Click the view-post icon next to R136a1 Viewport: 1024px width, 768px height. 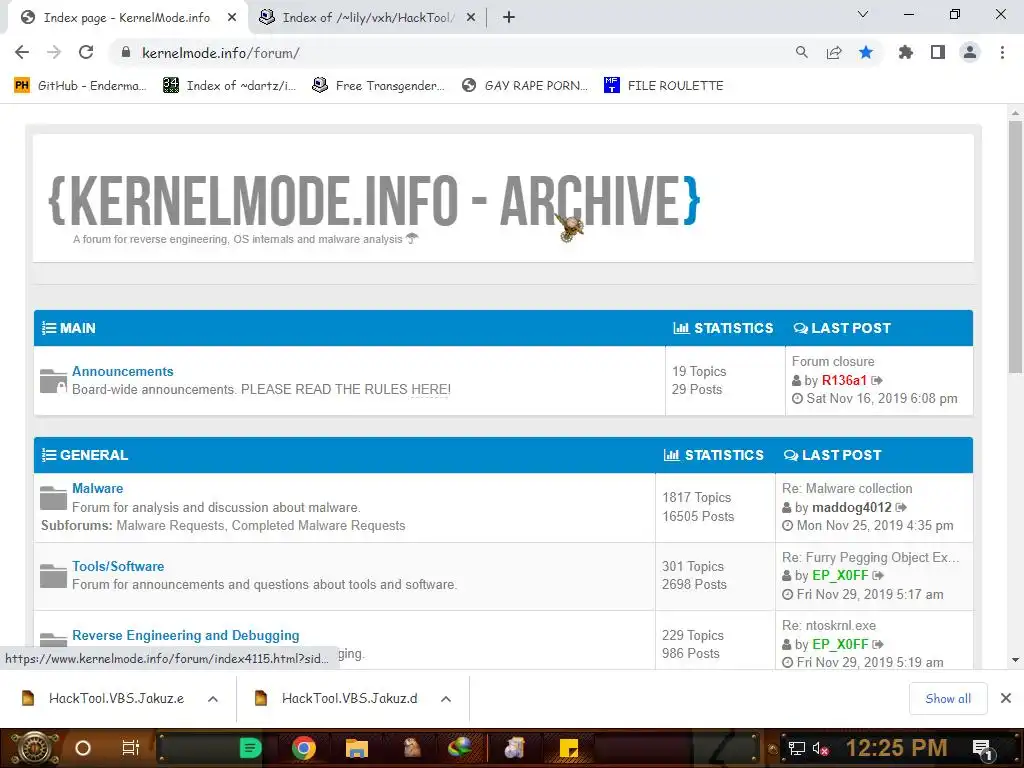pos(877,380)
